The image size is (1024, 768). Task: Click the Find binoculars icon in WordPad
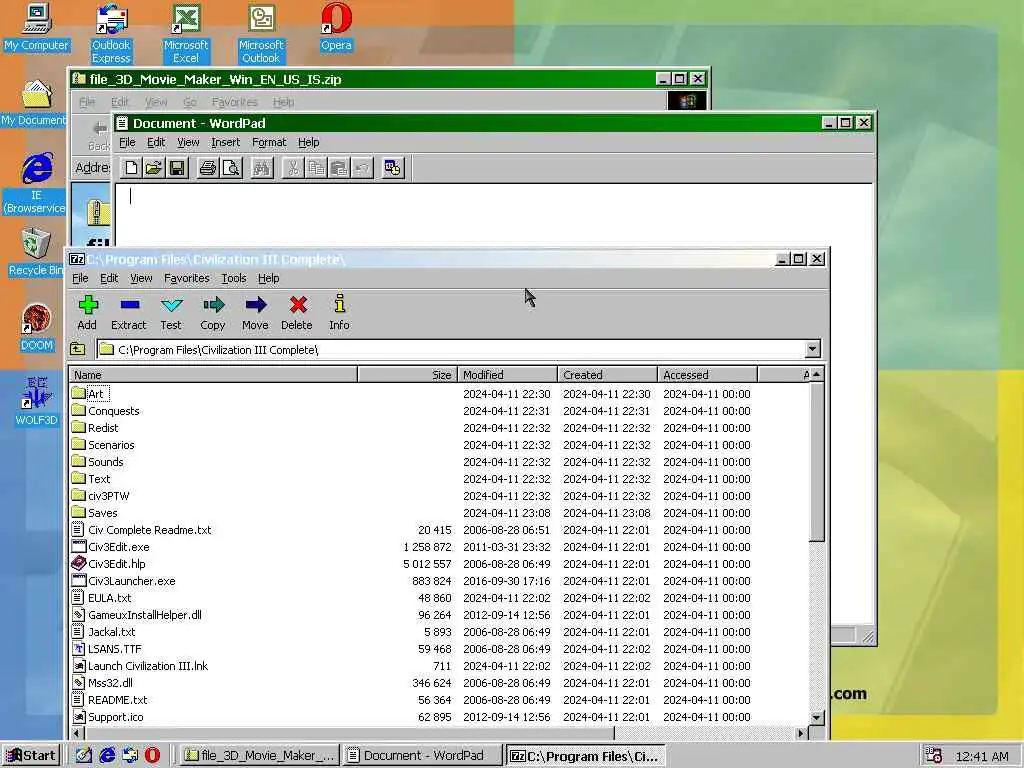pyautogui.click(x=261, y=168)
